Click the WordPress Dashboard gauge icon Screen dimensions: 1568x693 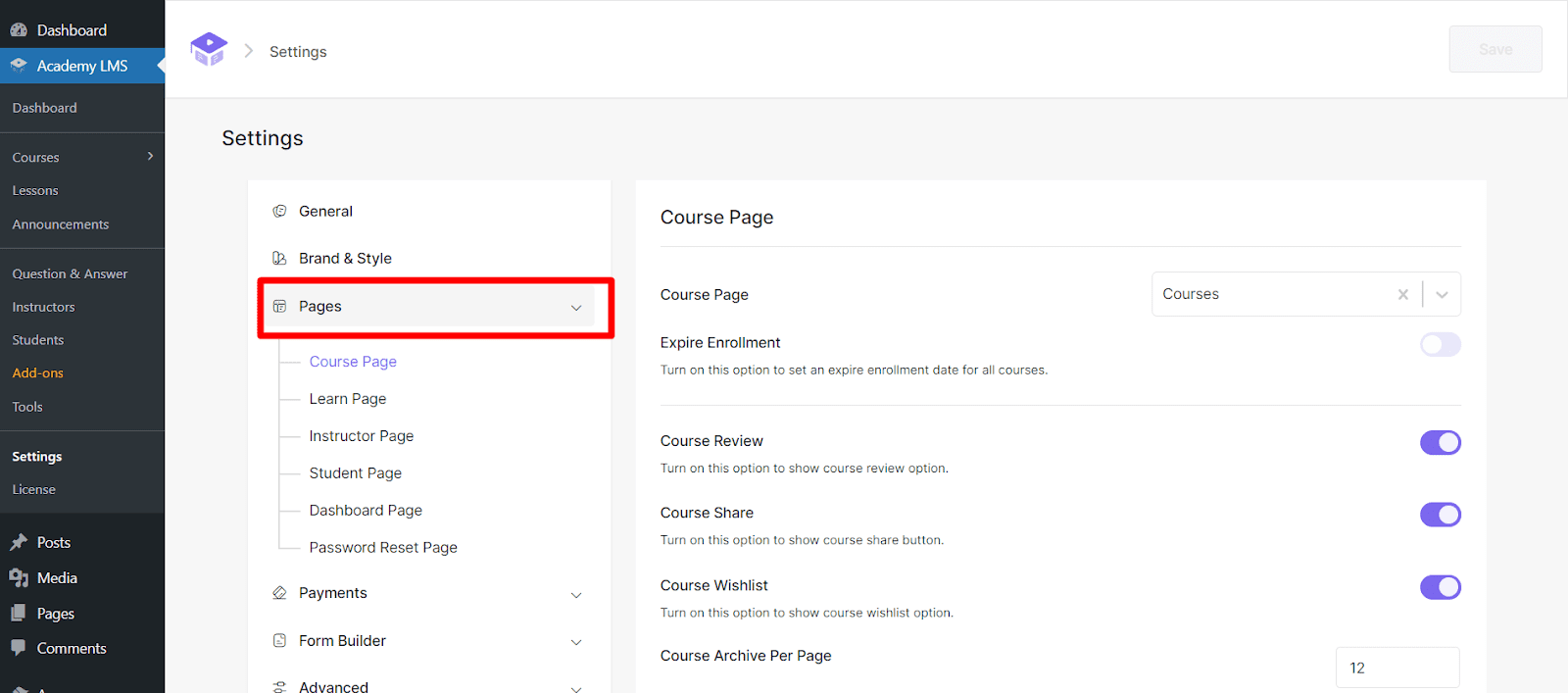(19, 30)
